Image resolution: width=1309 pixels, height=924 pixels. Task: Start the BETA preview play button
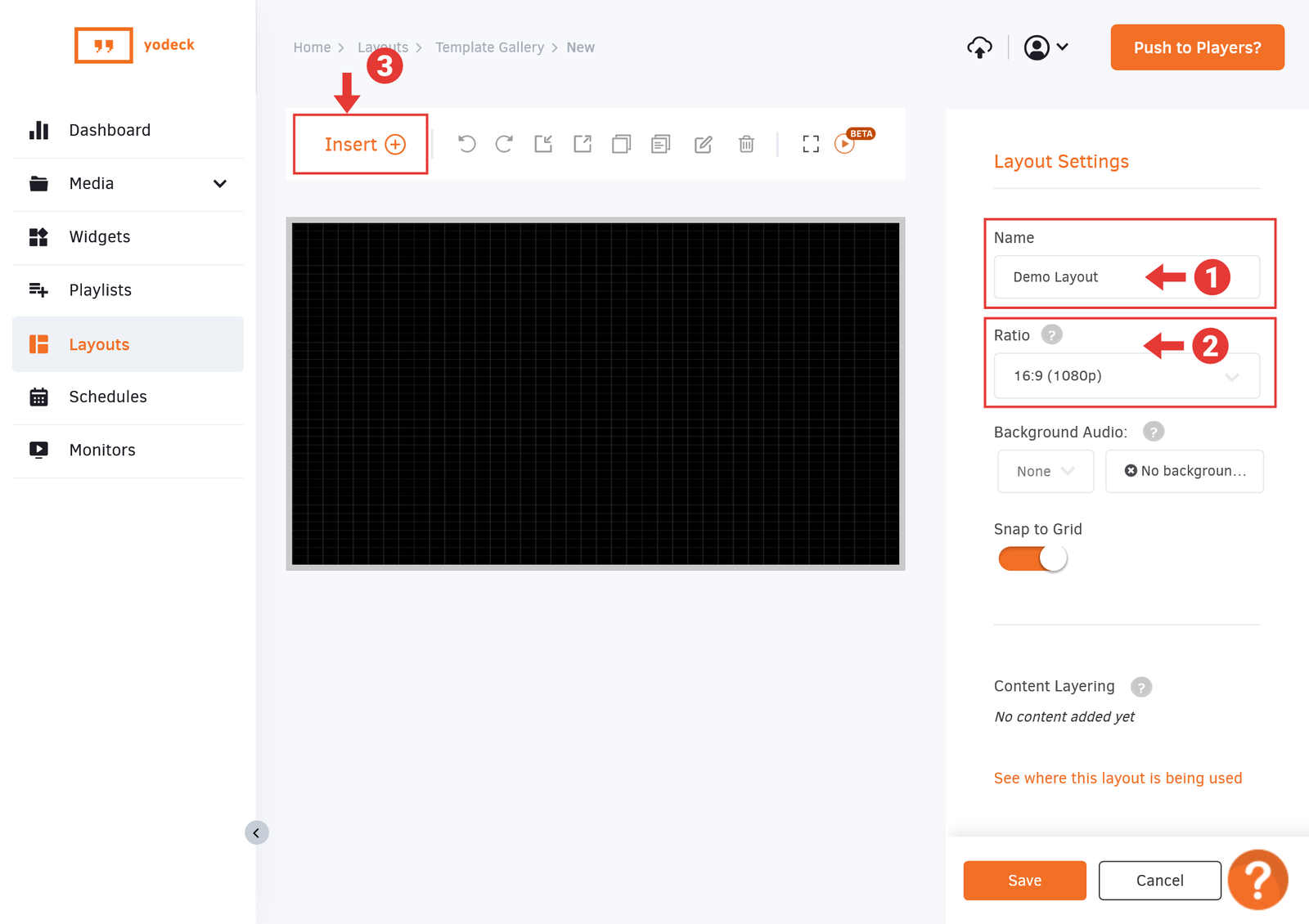click(844, 145)
